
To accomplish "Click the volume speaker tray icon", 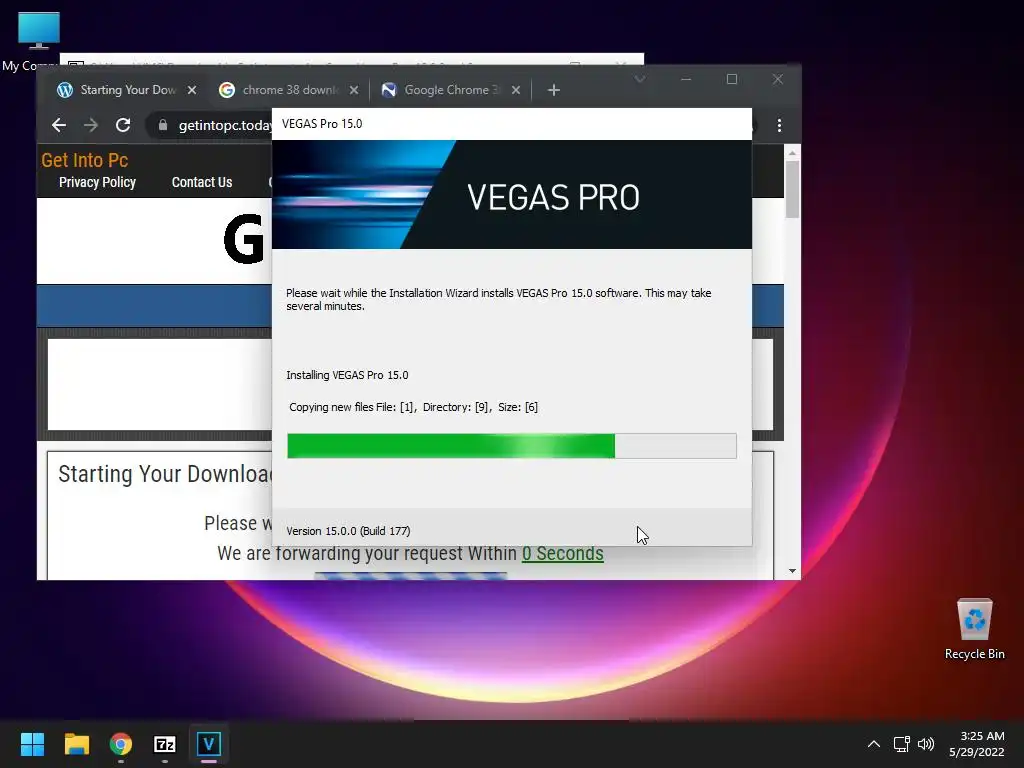I will 926,744.
